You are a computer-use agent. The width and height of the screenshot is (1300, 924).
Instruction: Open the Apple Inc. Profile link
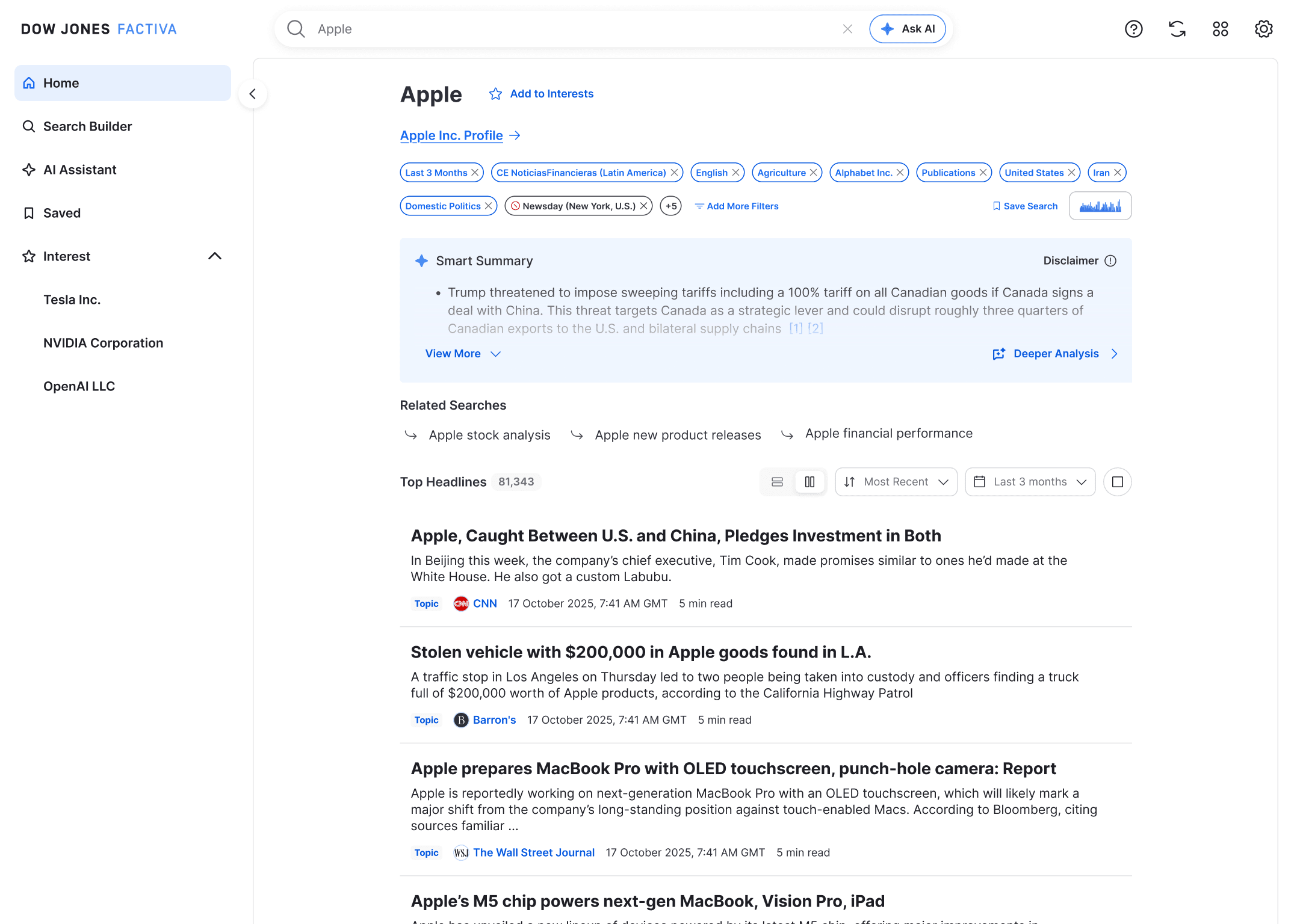tap(460, 135)
